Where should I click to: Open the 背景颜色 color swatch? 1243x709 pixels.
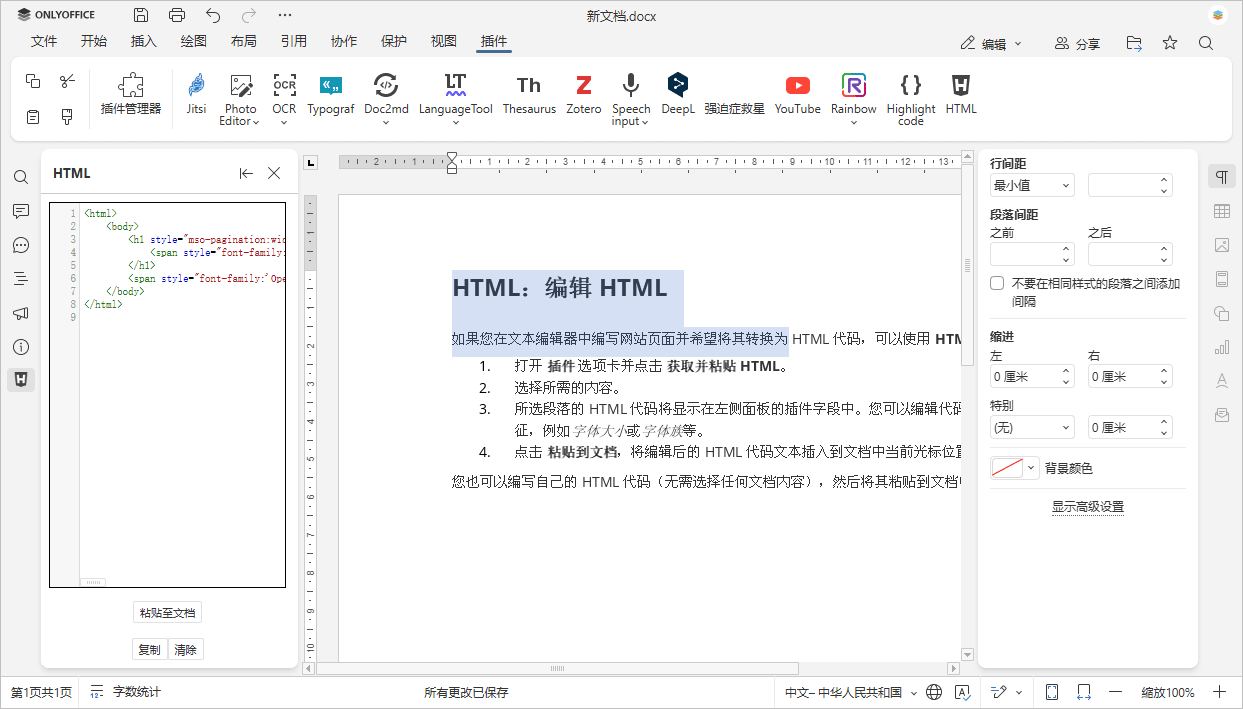click(1007, 467)
